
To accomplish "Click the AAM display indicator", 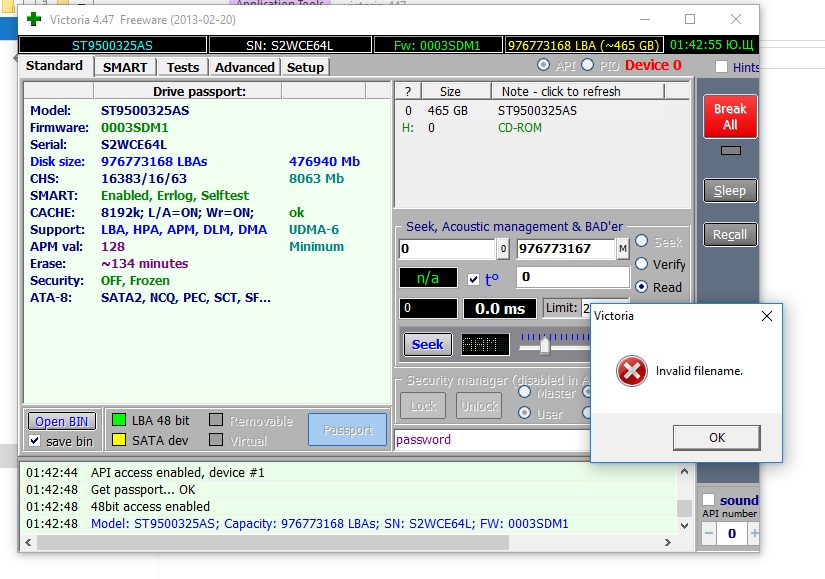I will pos(485,345).
